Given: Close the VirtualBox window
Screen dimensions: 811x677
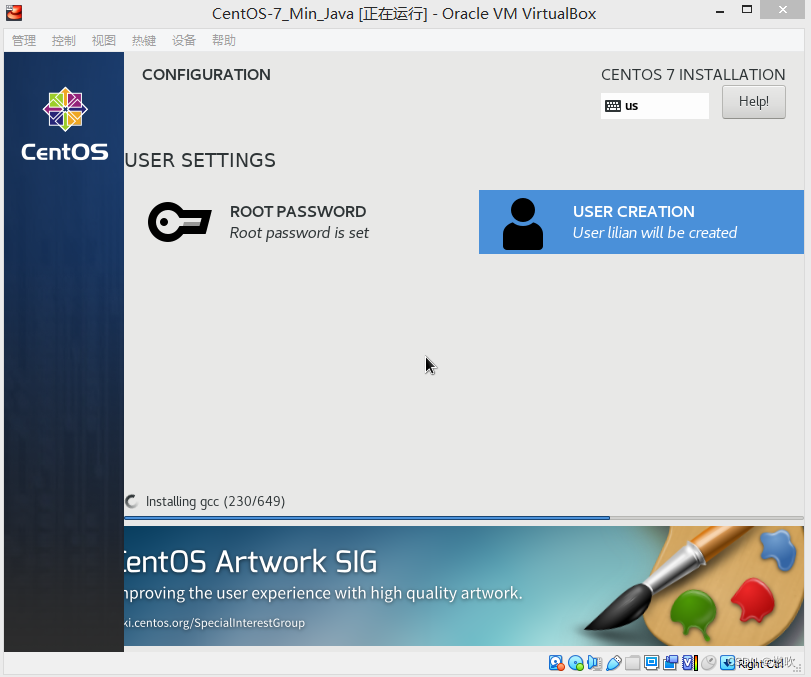Looking at the screenshot, I should tap(783, 10).
